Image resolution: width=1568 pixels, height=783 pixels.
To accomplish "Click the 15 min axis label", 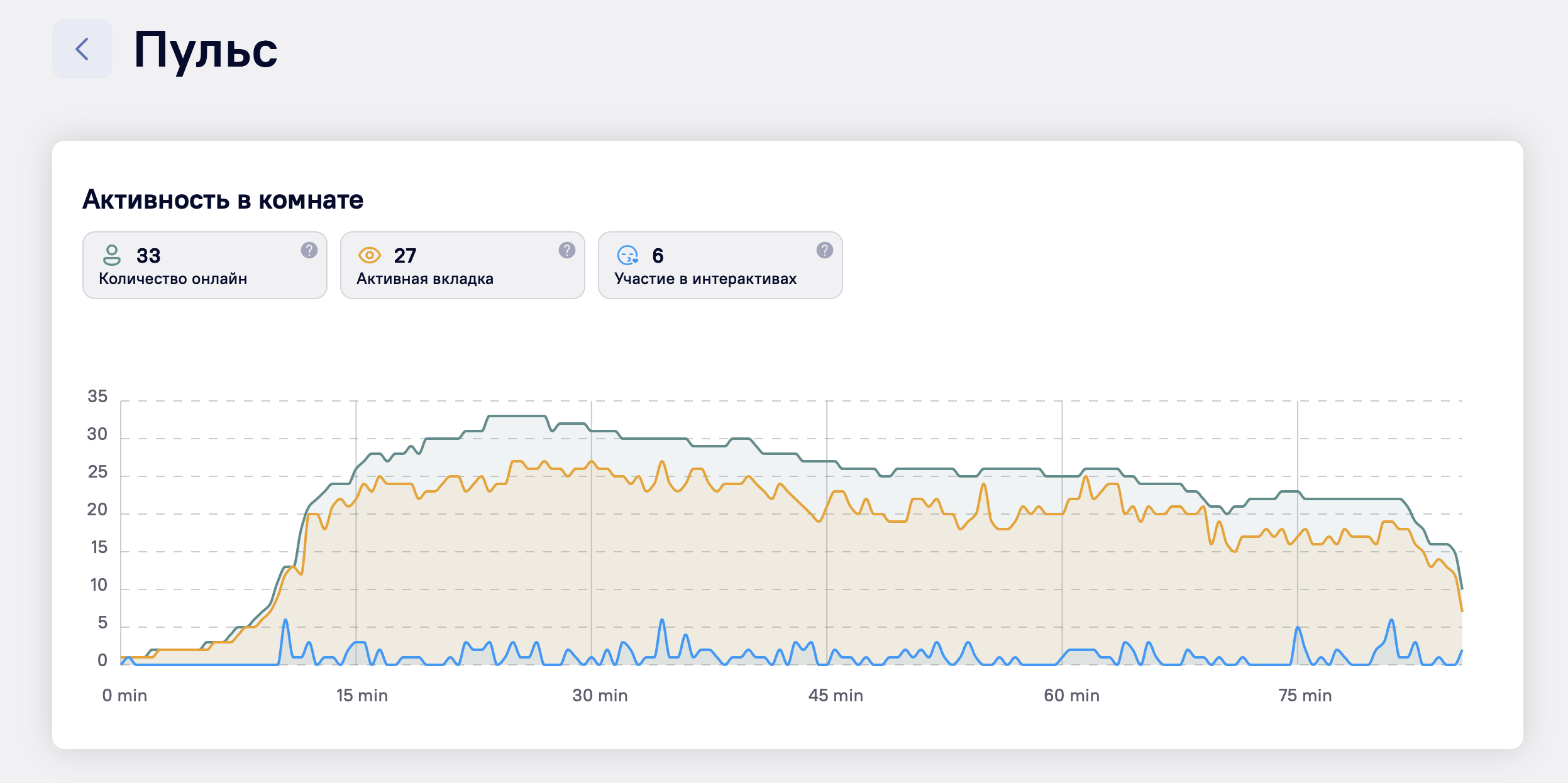I will tap(362, 696).
